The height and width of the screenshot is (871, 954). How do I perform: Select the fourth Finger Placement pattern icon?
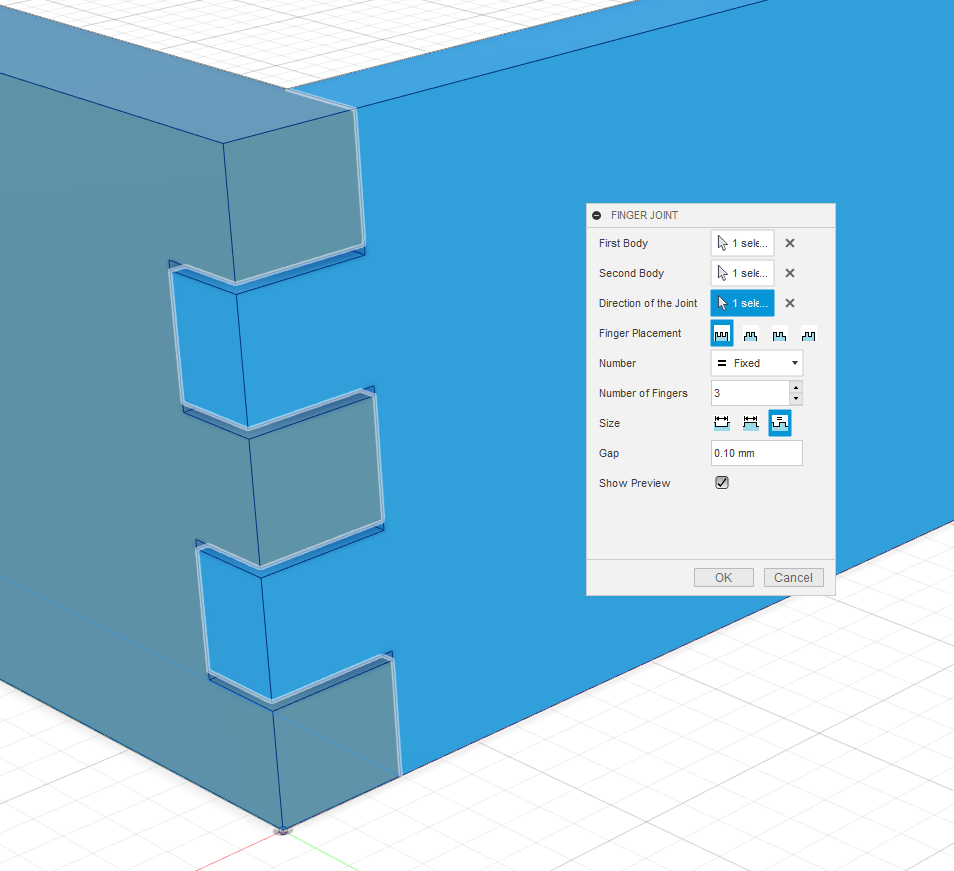(x=808, y=332)
